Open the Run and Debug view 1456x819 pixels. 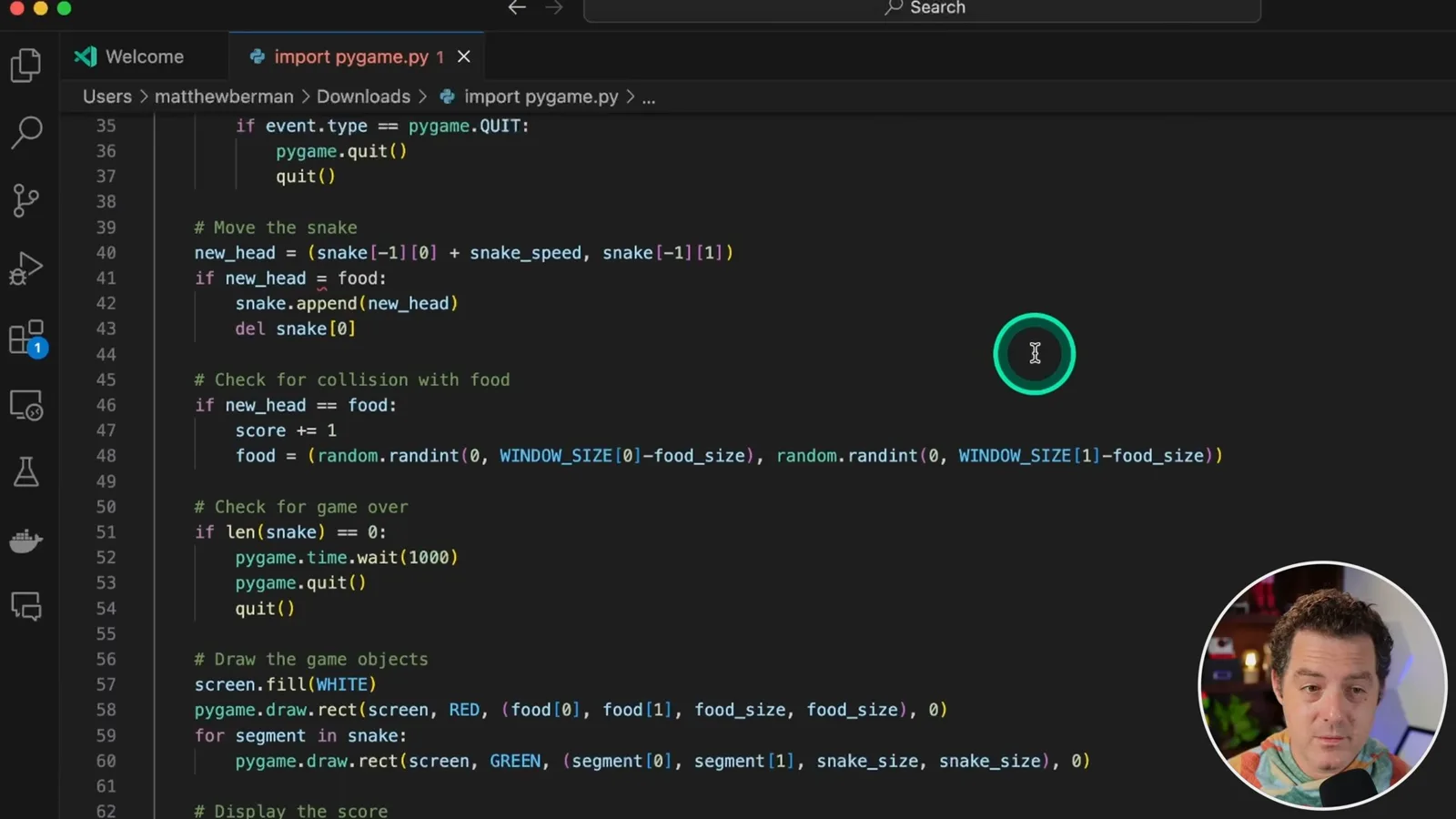25,268
